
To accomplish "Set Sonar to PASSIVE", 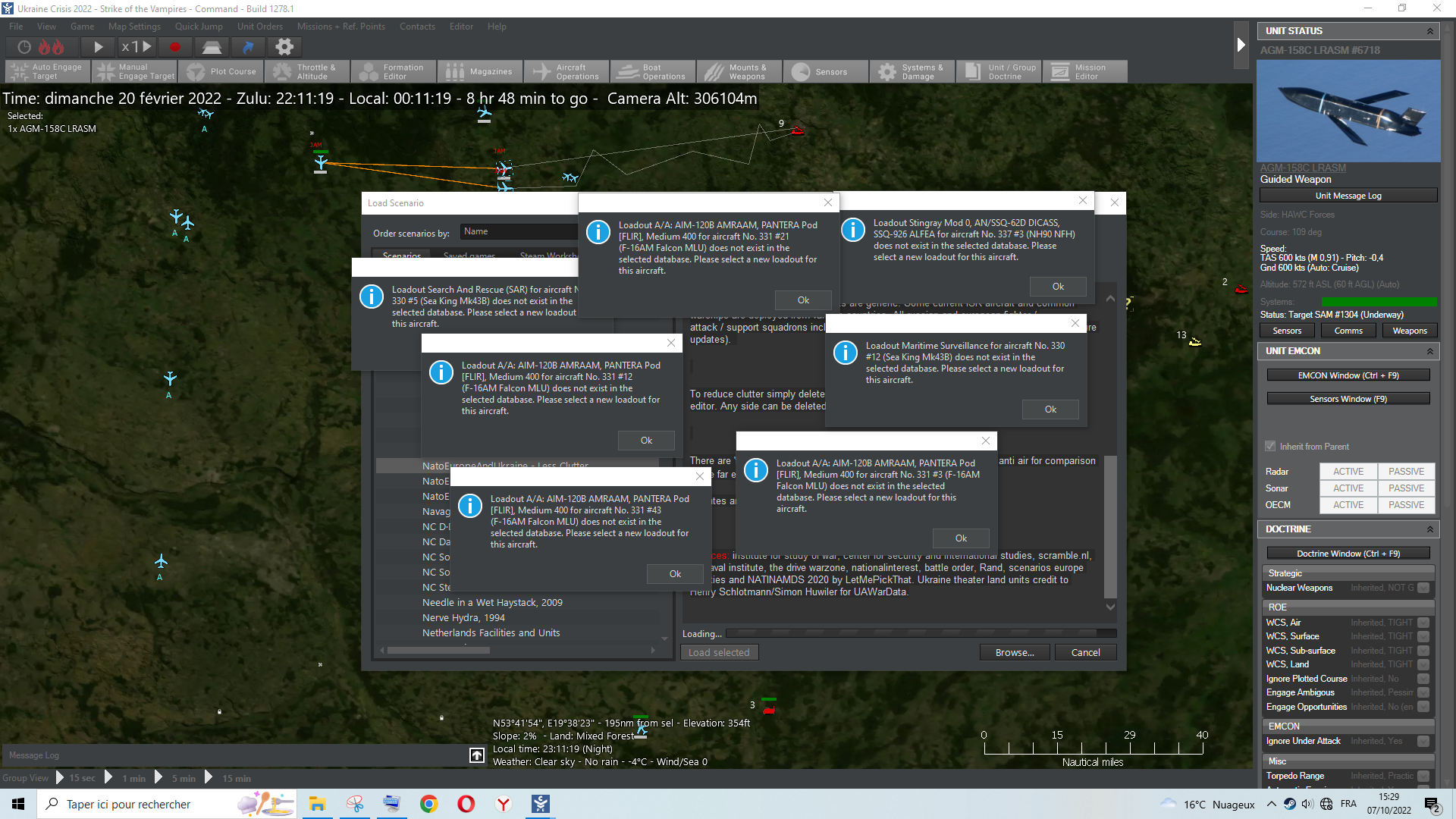I will [1406, 488].
